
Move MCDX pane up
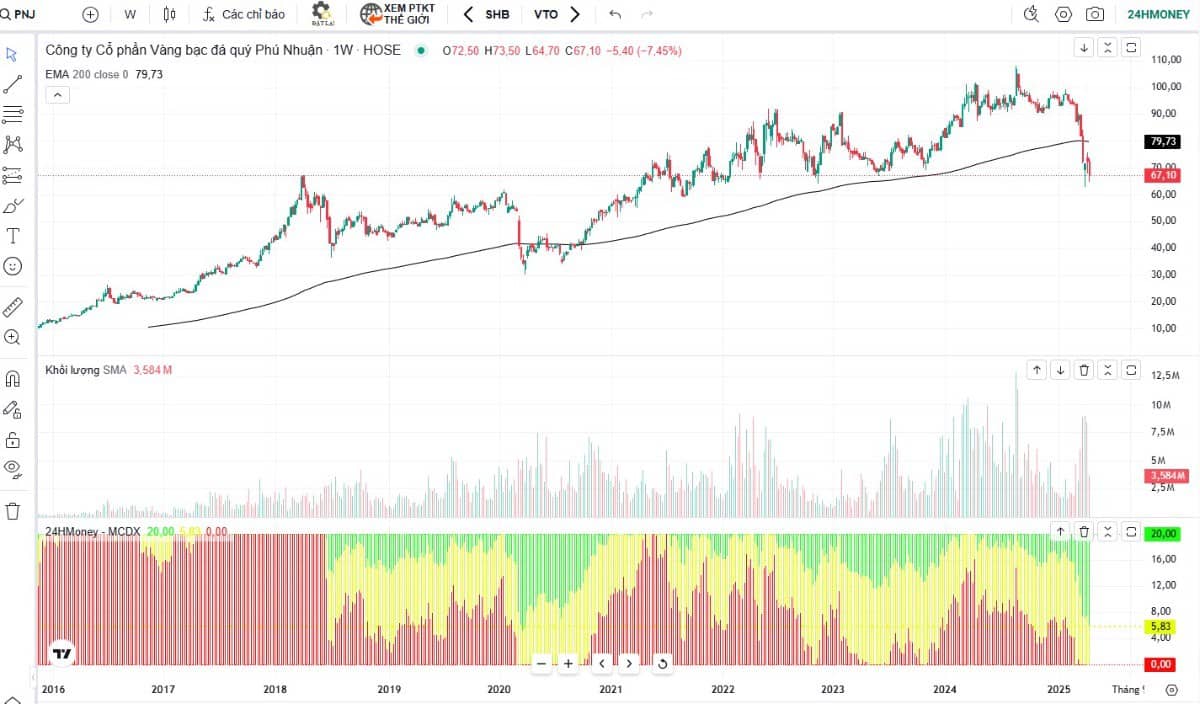(x=1061, y=532)
